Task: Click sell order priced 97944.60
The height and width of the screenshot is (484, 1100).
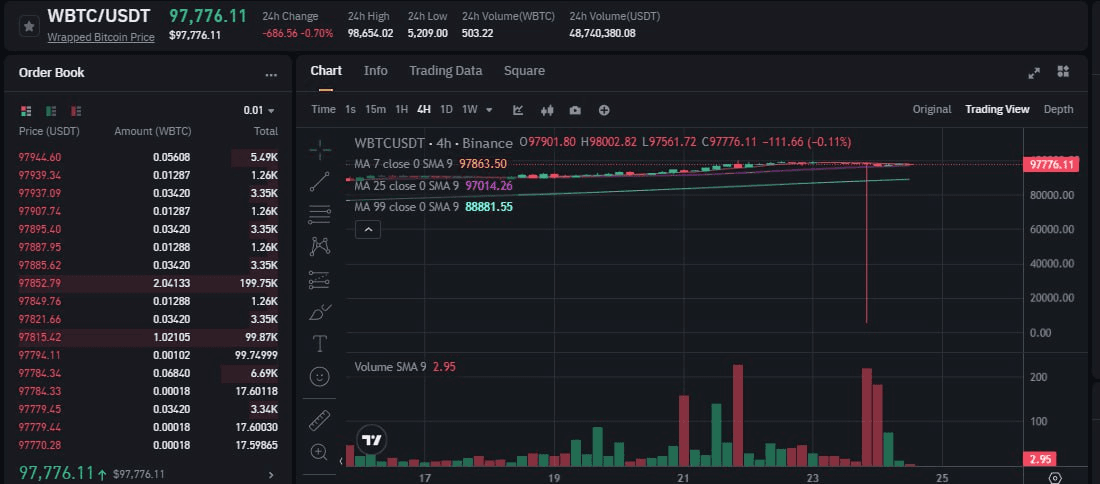Action: 148,157
